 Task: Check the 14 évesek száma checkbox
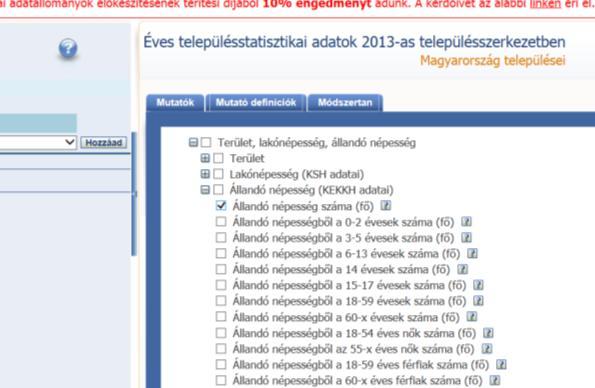(221, 269)
